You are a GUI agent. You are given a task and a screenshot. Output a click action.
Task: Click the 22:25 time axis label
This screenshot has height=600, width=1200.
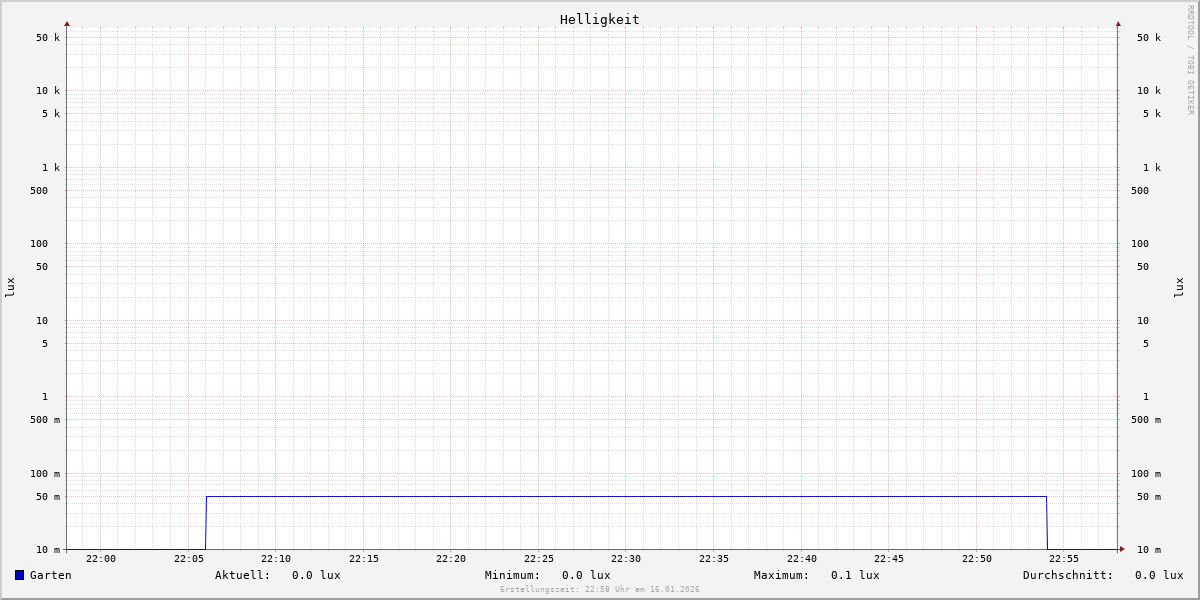click(x=539, y=559)
